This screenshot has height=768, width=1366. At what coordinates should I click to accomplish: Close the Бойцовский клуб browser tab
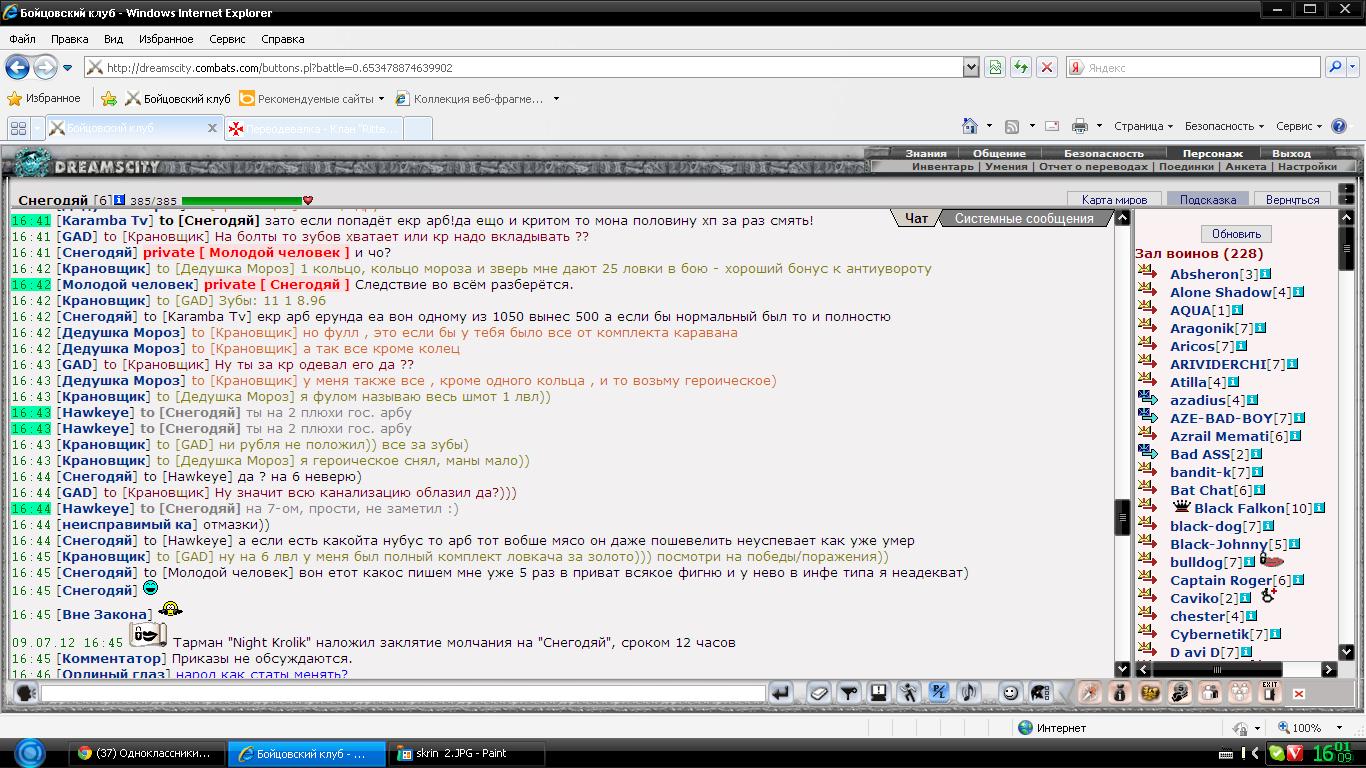pyautogui.click(x=212, y=128)
